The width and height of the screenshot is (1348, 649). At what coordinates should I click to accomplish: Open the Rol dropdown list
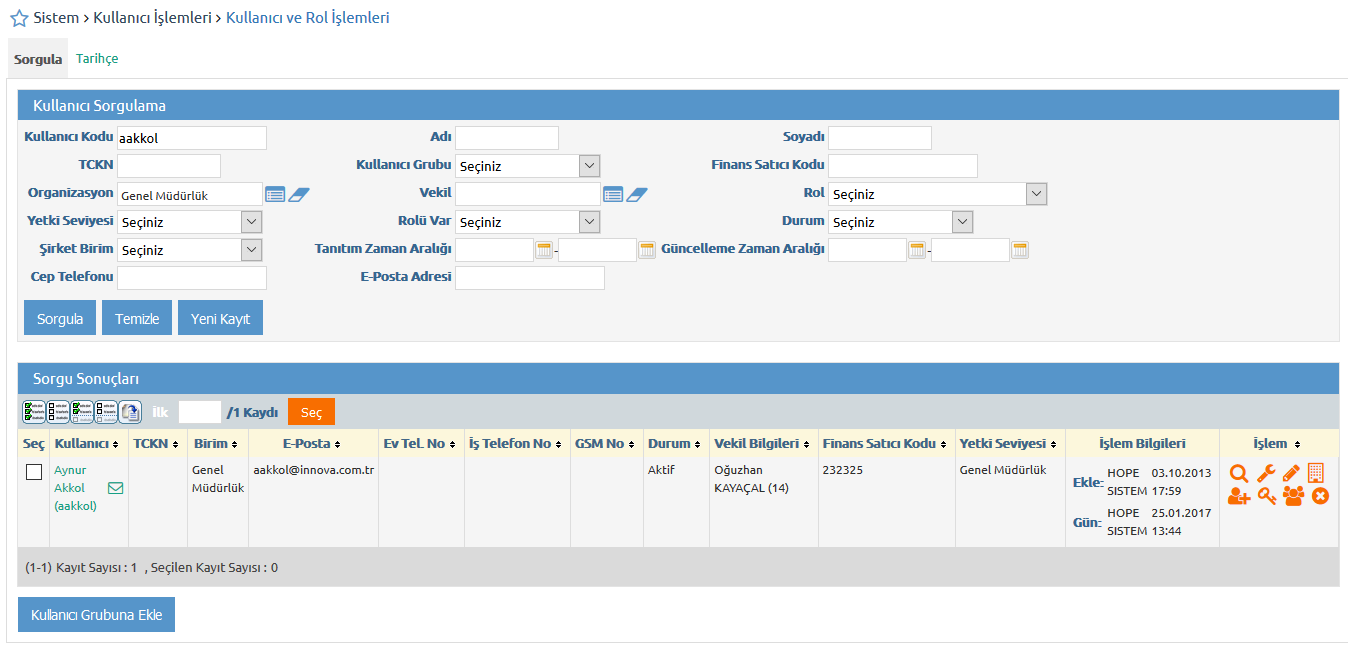click(1036, 194)
